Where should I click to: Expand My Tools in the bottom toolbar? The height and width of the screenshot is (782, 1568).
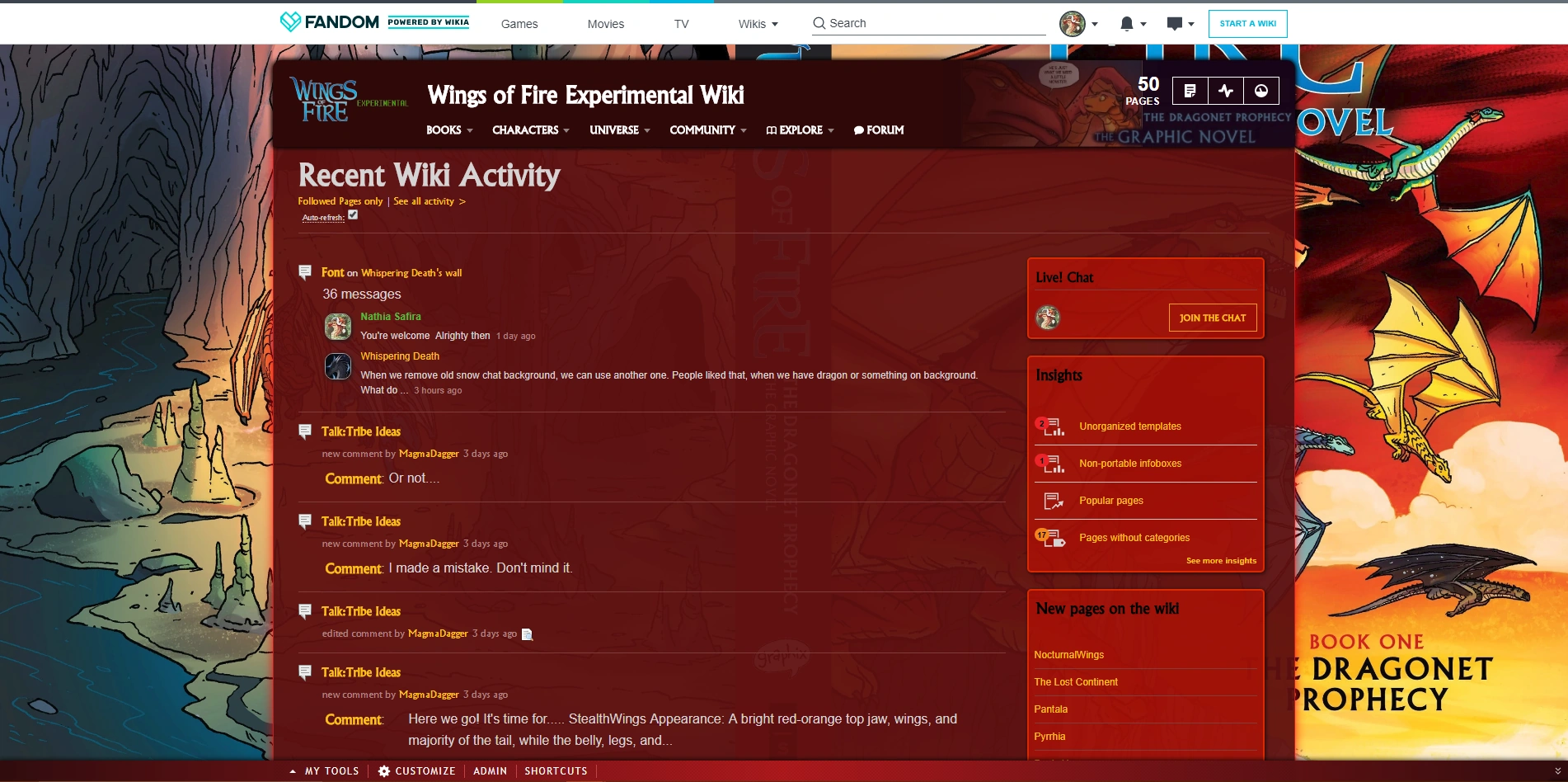click(325, 771)
